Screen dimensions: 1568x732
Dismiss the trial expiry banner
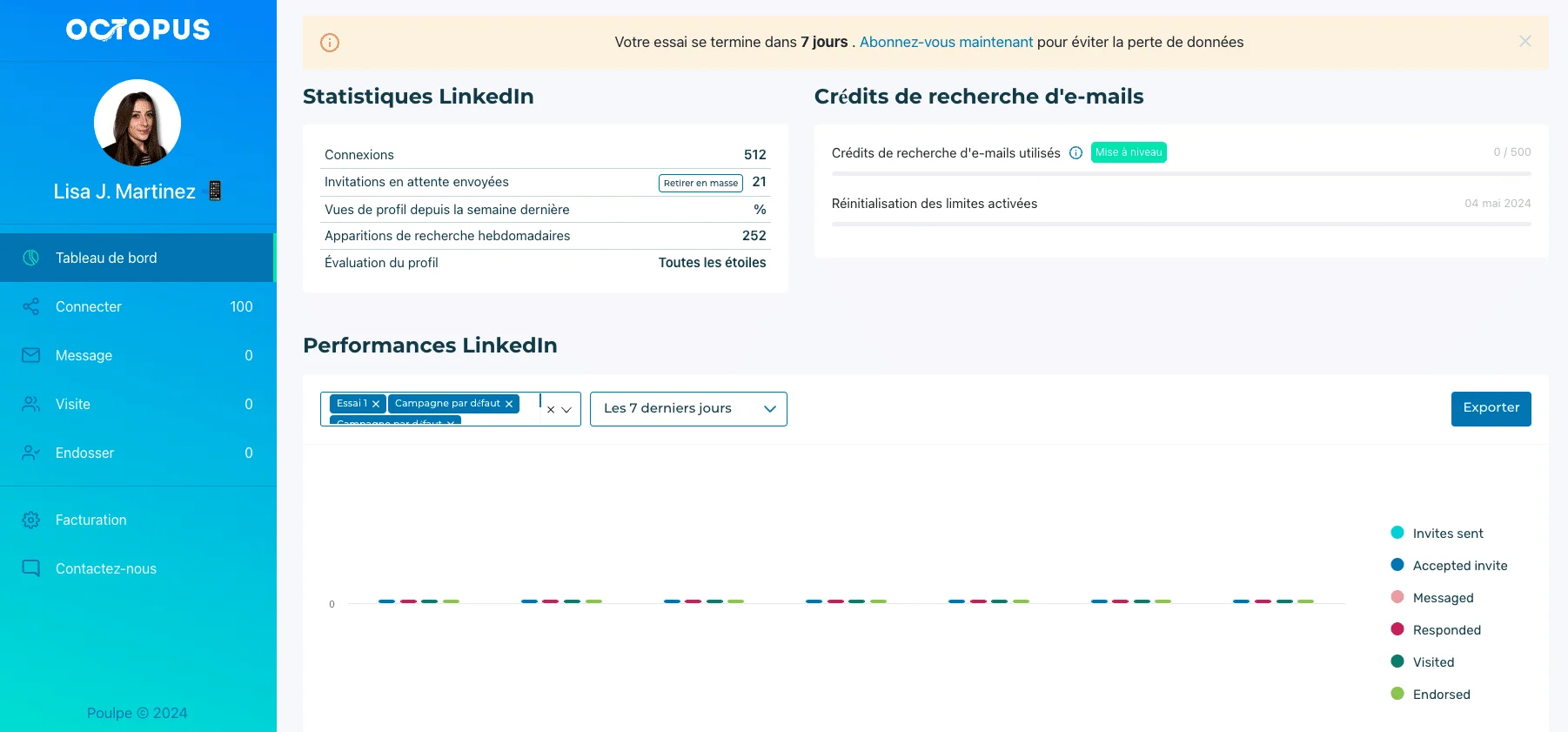click(x=1524, y=41)
